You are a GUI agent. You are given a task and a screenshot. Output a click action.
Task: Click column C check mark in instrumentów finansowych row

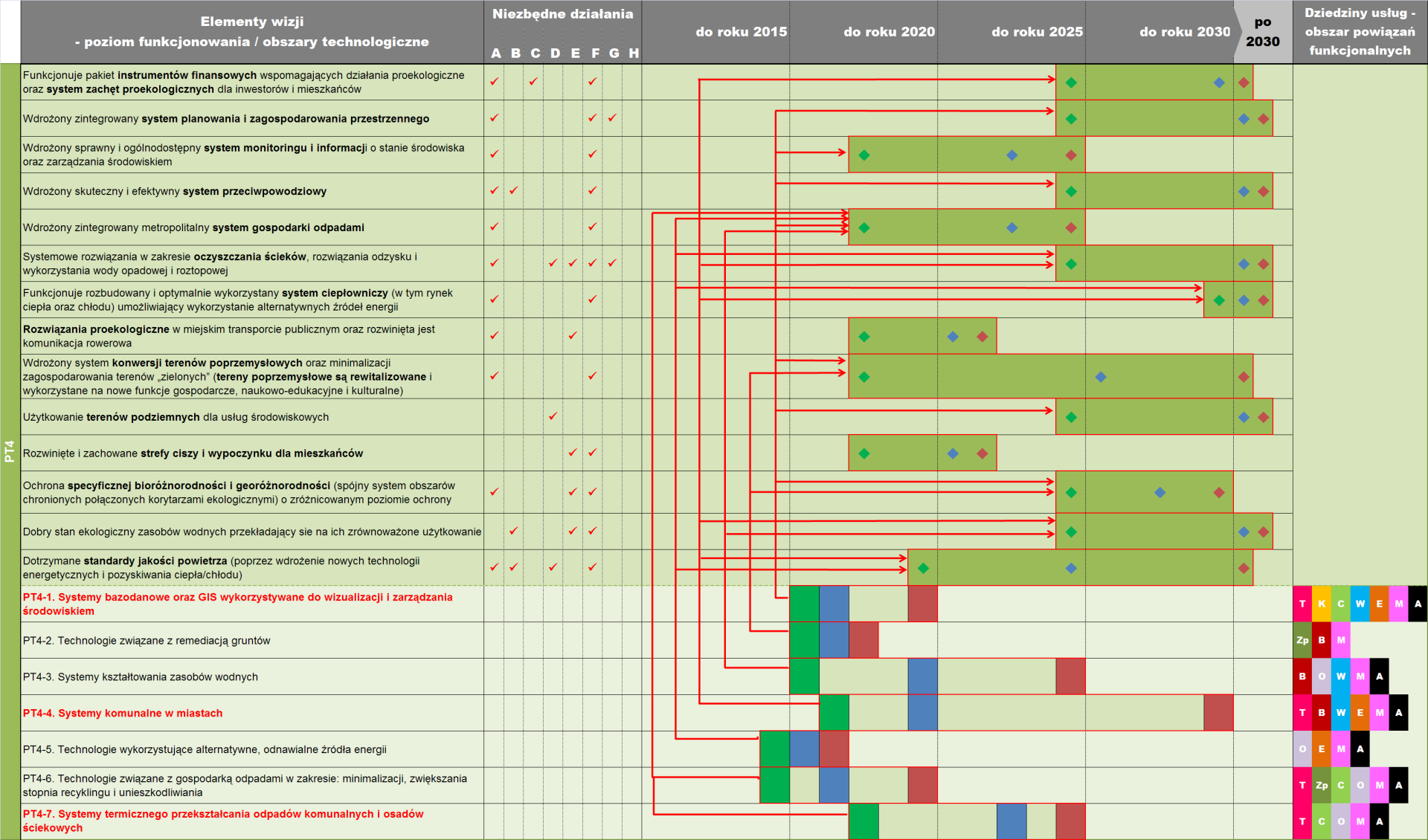tap(533, 81)
